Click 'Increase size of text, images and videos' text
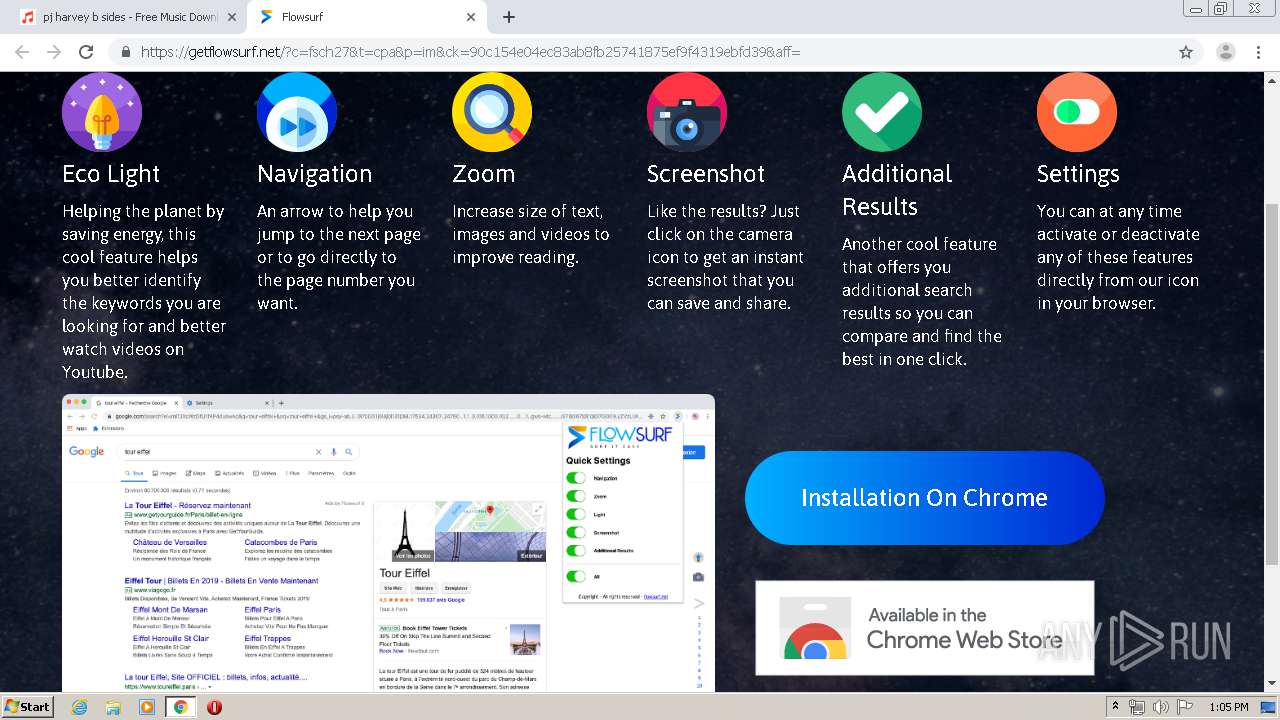Image resolution: width=1280 pixels, height=720 pixels. click(x=531, y=234)
